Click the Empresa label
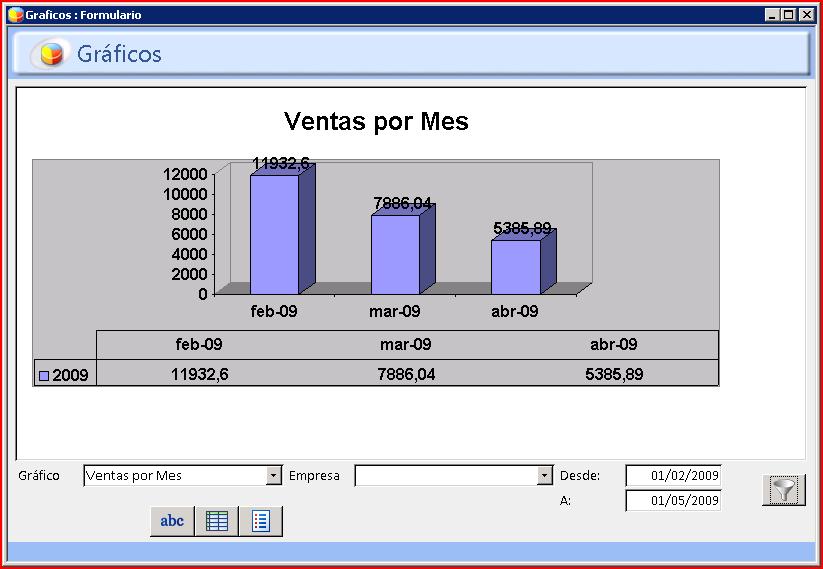The height and width of the screenshot is (569, 823). [314, 476]
